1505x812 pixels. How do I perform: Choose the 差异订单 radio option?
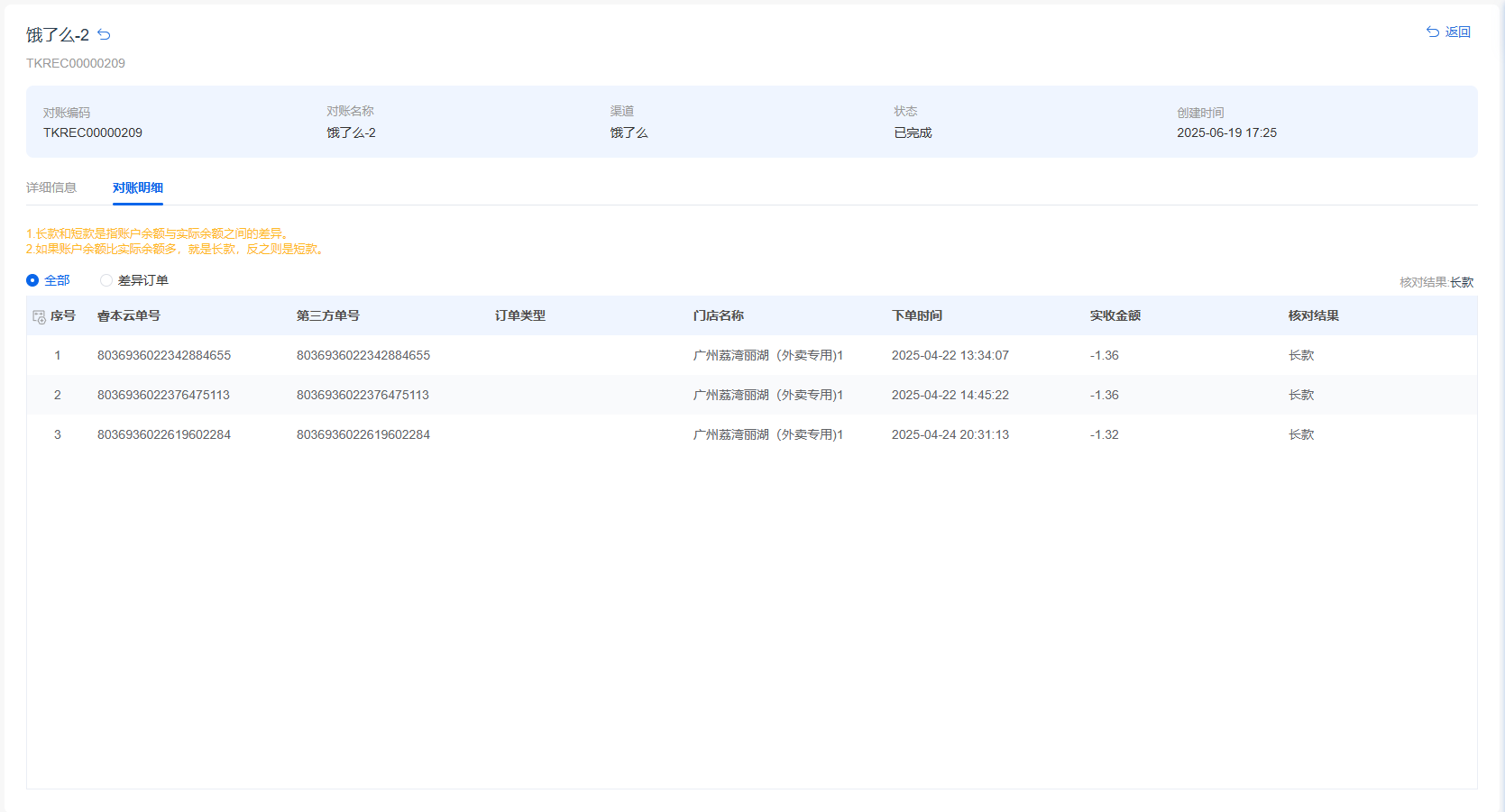pos(106,280)
